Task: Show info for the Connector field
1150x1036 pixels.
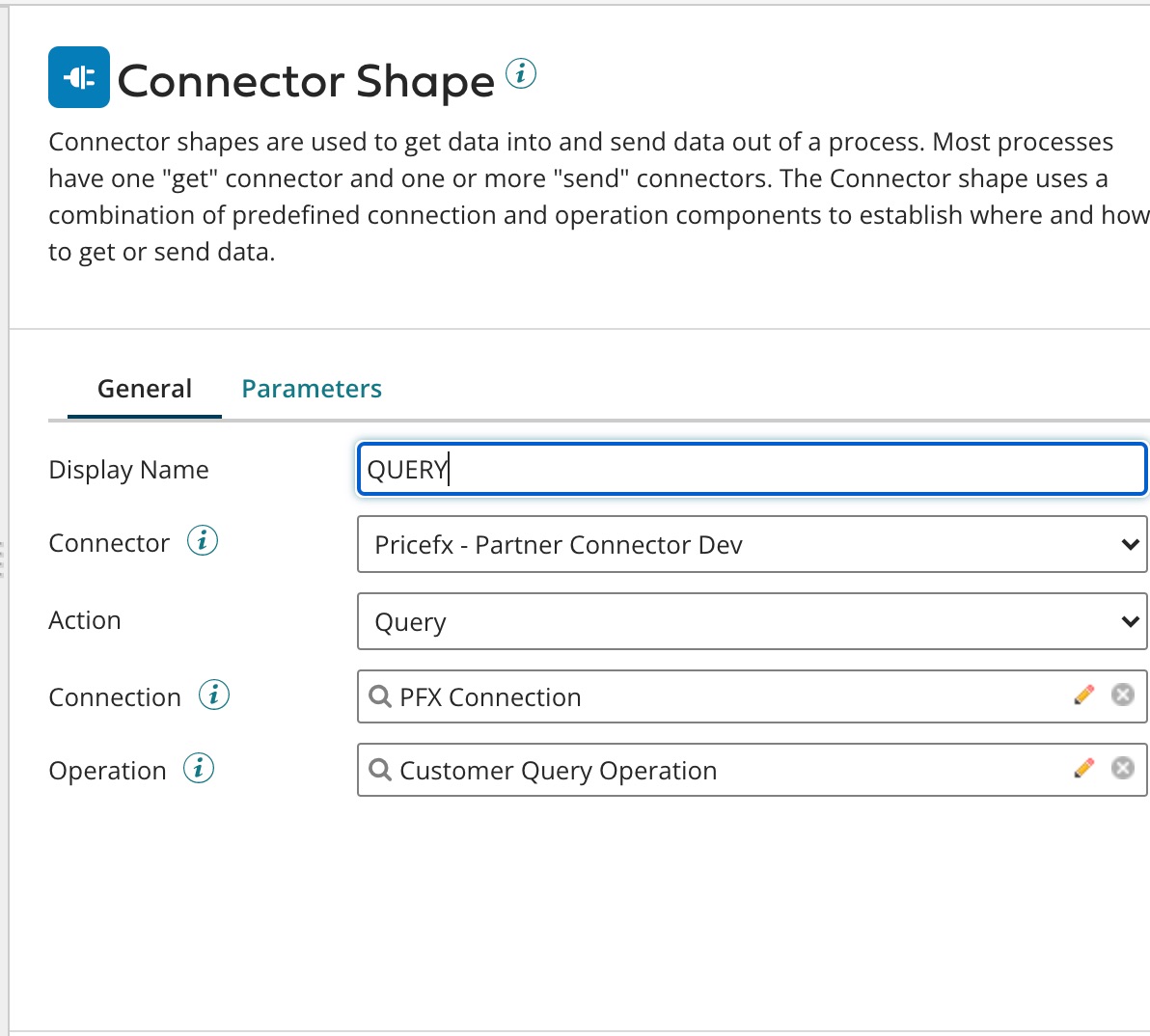Action: pyautogui.click(x=203, y=540)
